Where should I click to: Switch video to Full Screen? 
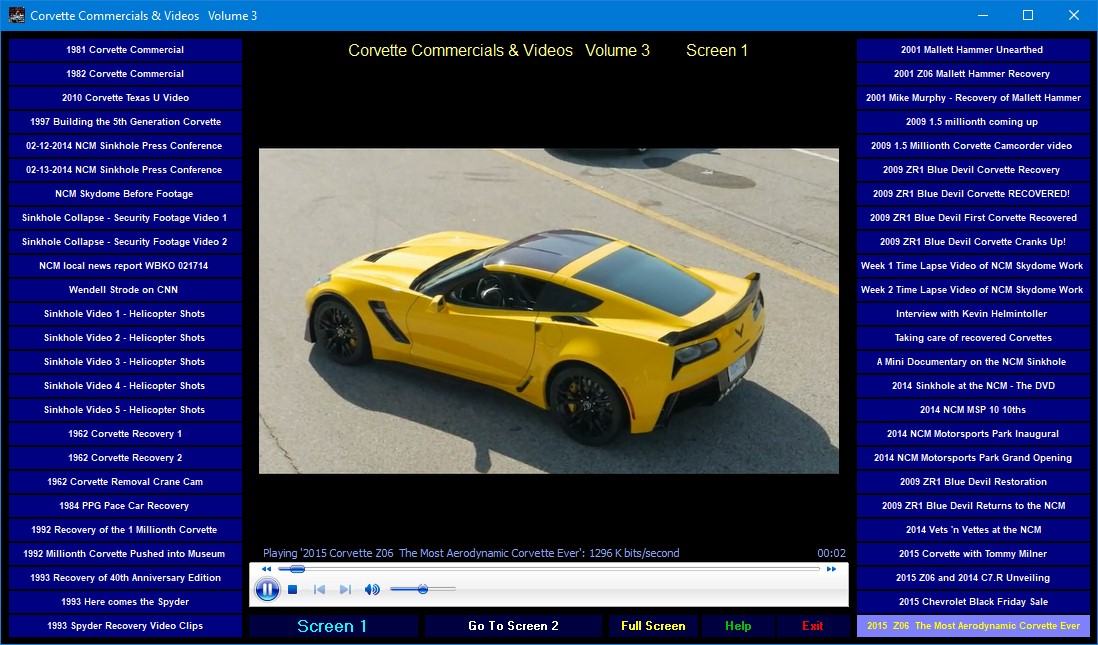pyautogui.click(x=653, y=626)
